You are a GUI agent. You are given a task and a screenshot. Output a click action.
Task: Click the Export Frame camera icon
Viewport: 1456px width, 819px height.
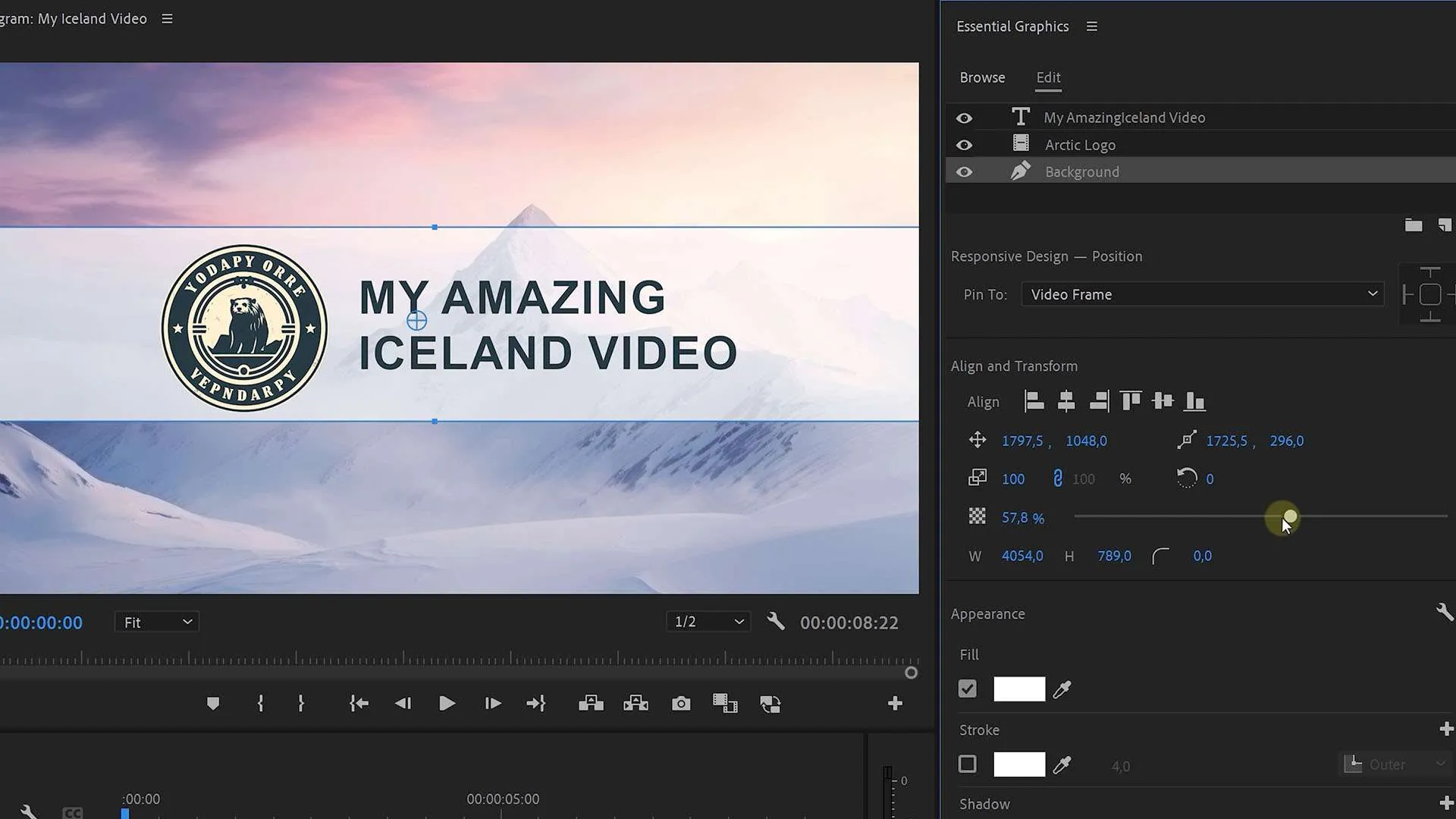[681, 704]
